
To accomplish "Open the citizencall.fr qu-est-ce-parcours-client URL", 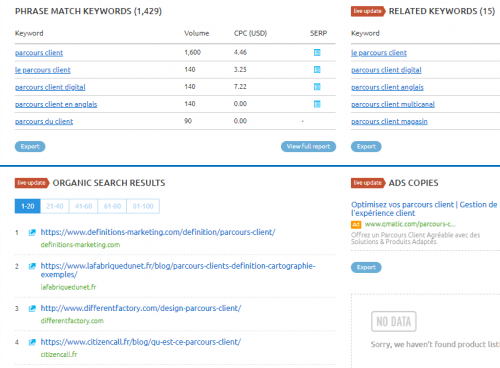I will (x=140, y=342).
